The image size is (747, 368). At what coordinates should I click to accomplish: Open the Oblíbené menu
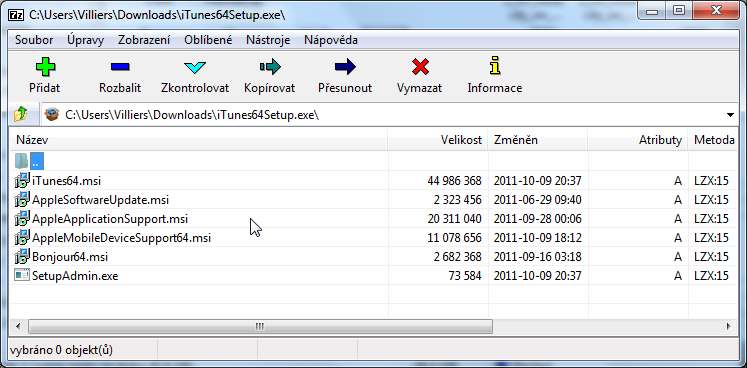[x=208, y=40]
